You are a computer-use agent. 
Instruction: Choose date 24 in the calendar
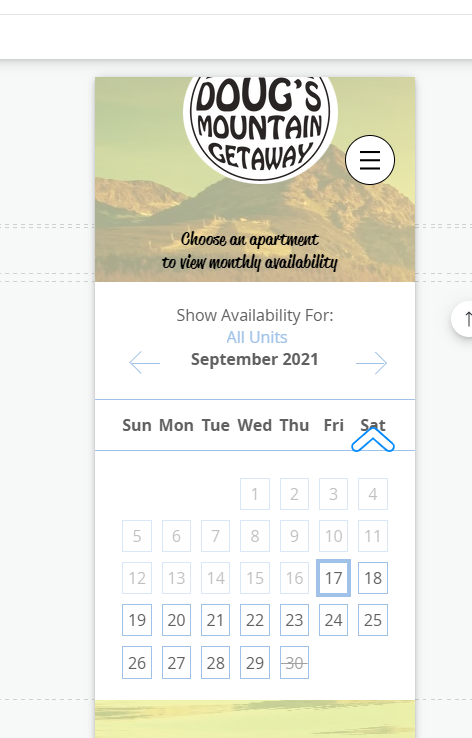click(333, 620)
